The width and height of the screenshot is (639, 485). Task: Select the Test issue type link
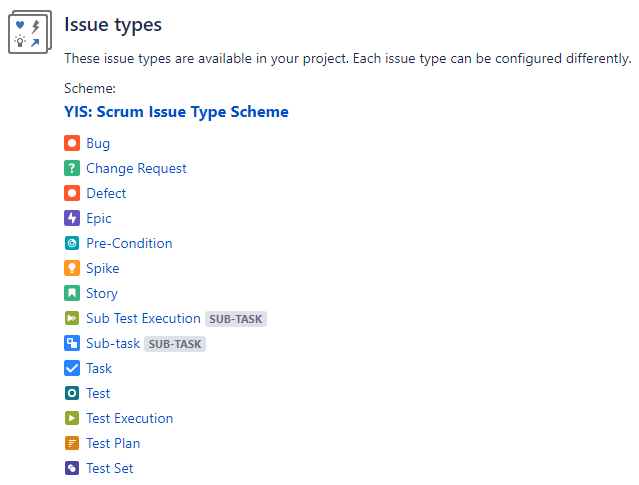[98, 393]
